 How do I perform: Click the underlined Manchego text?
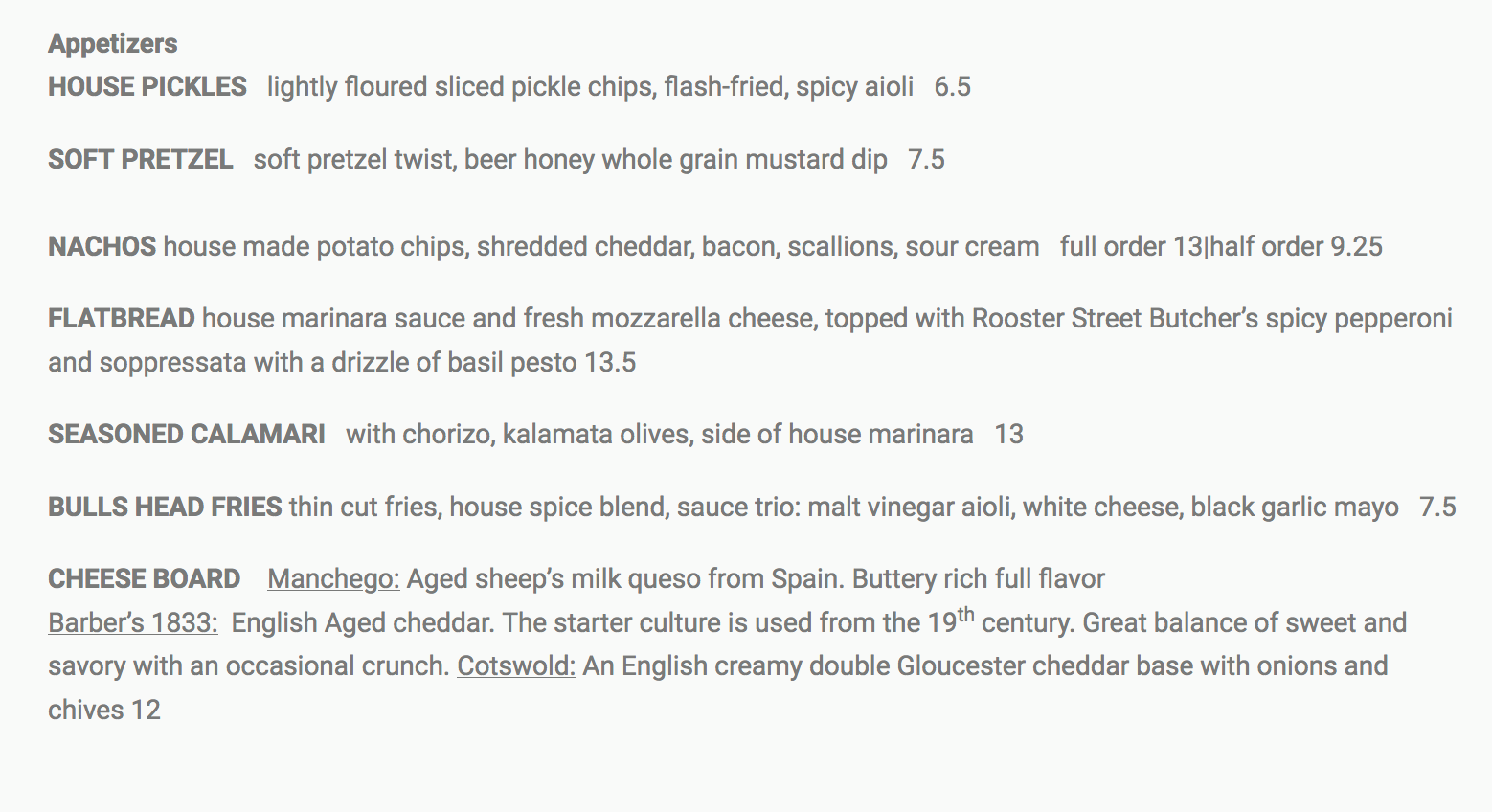coord(333,579)
